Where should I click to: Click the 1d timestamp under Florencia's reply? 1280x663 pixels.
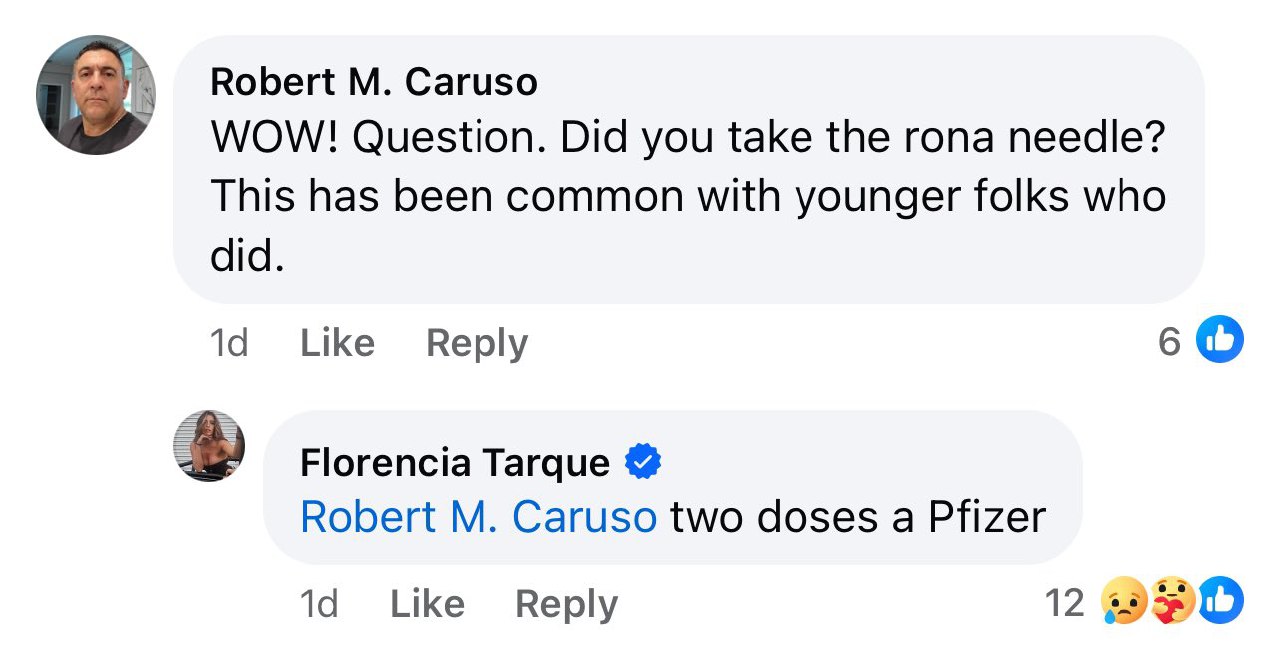tap(319, 603)
